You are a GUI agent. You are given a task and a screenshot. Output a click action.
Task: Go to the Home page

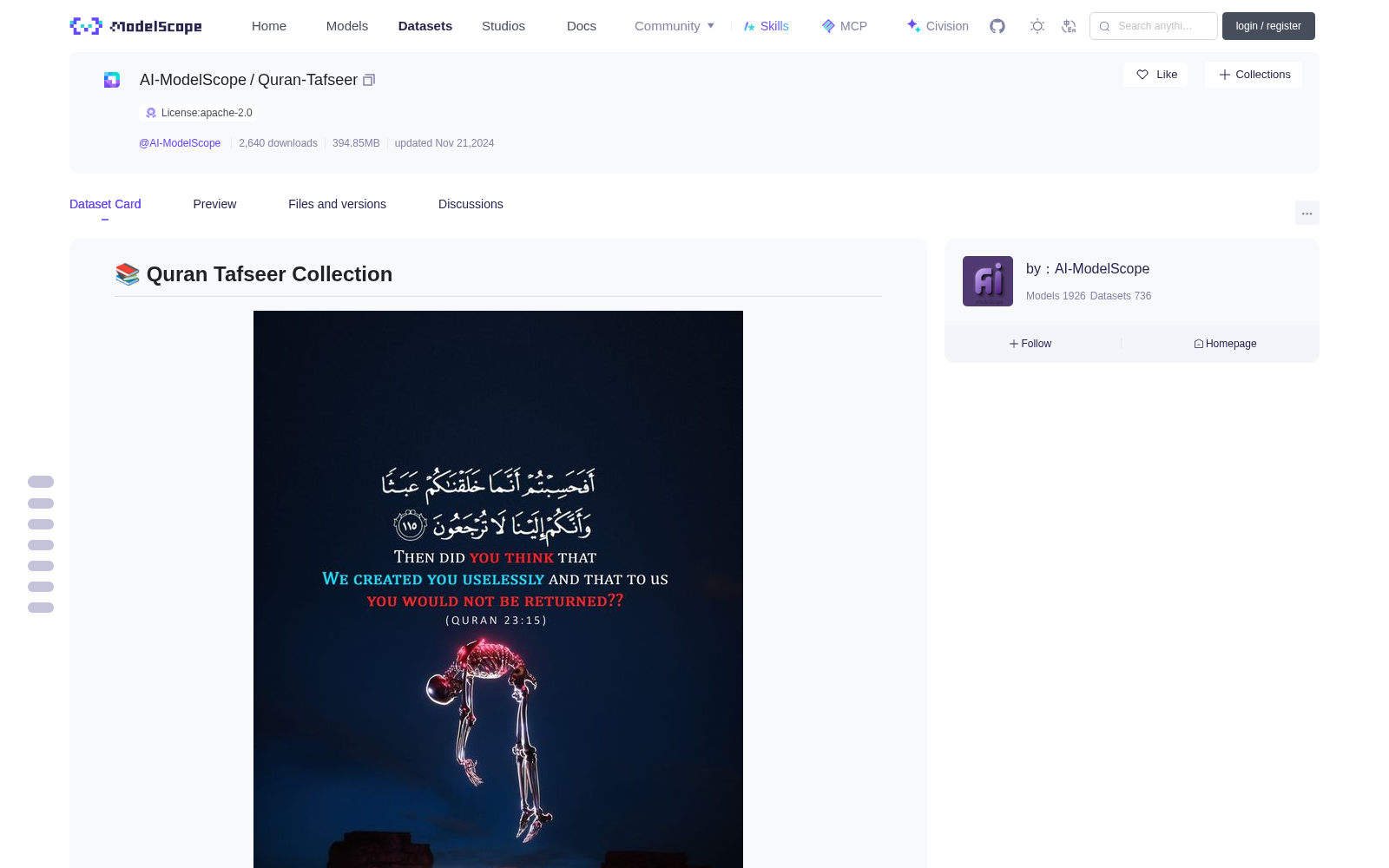point(269,26)
